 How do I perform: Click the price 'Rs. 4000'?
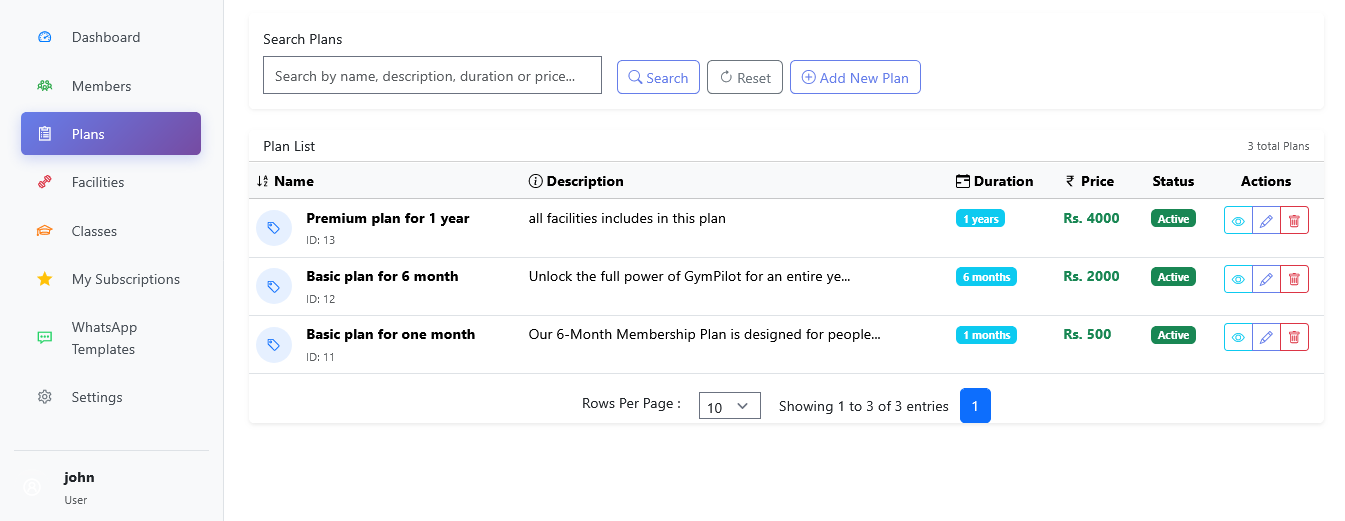click(x=1091, y=218)
